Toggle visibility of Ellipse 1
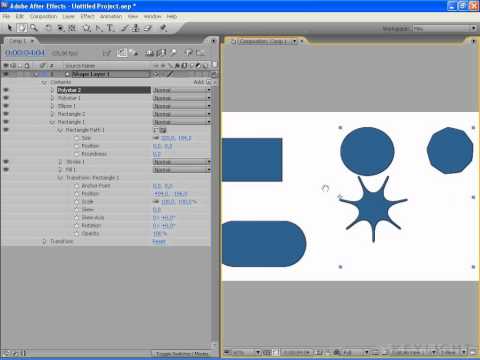The image size is (480, 360). pyautogui.click(x=6, y=106)
